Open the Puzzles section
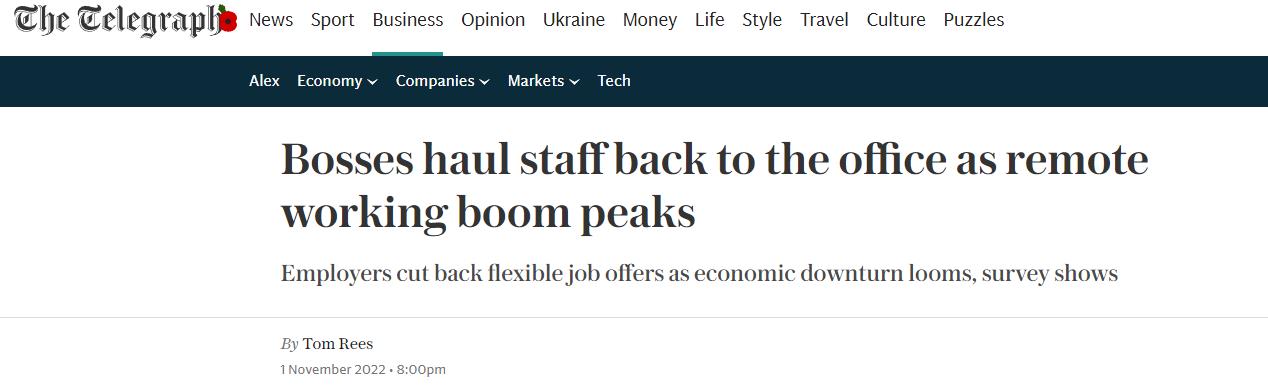 point(974,20)
